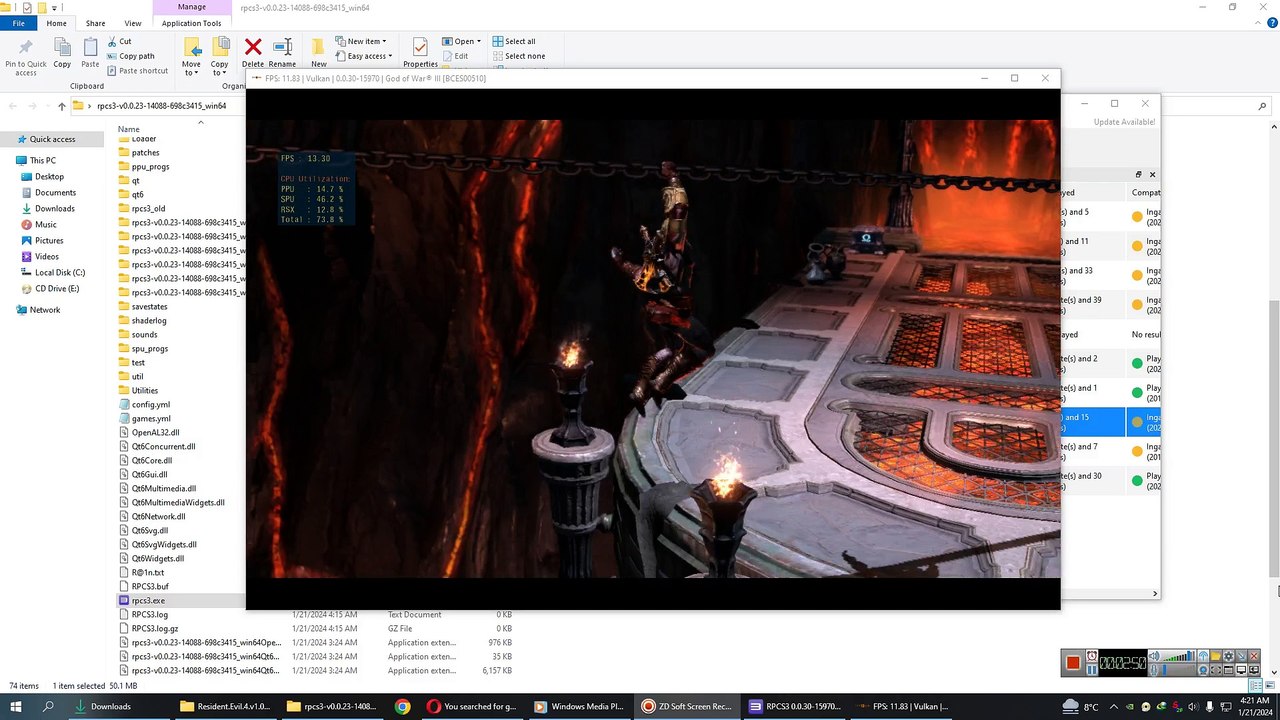Switch to the Home ribbon tab
This screenshot has height=720, width=1280.
(x=57, y=23)
